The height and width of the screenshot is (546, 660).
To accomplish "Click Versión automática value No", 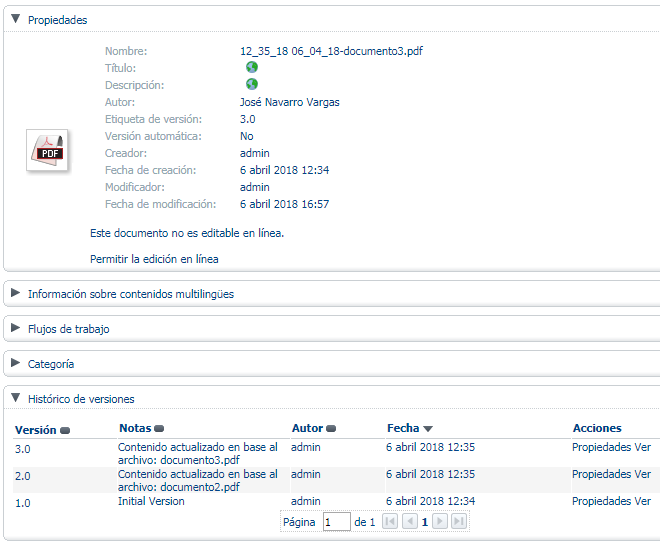I will point(247,136).
